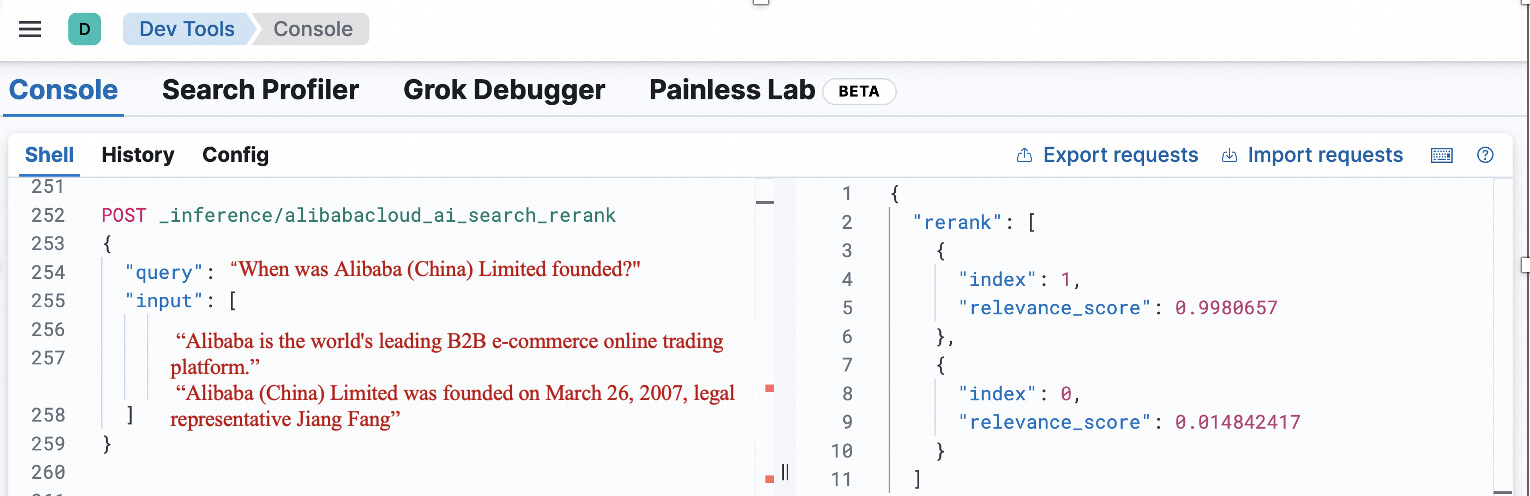Click the BETA badge

[859, 91]
